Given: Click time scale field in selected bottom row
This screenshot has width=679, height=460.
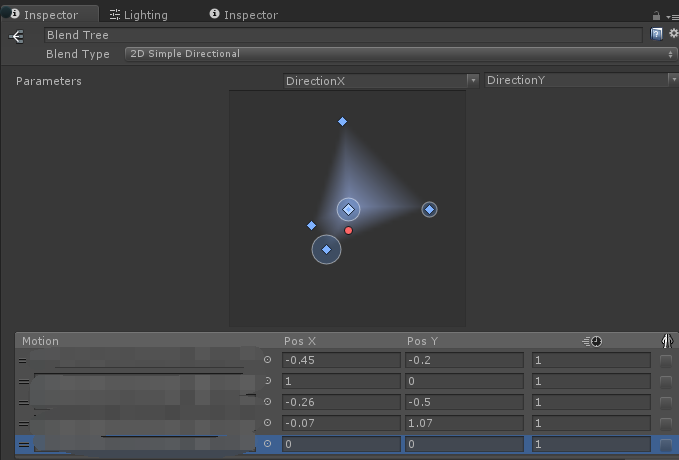Looking at the screenshot, I should click(x=591, y=444).
